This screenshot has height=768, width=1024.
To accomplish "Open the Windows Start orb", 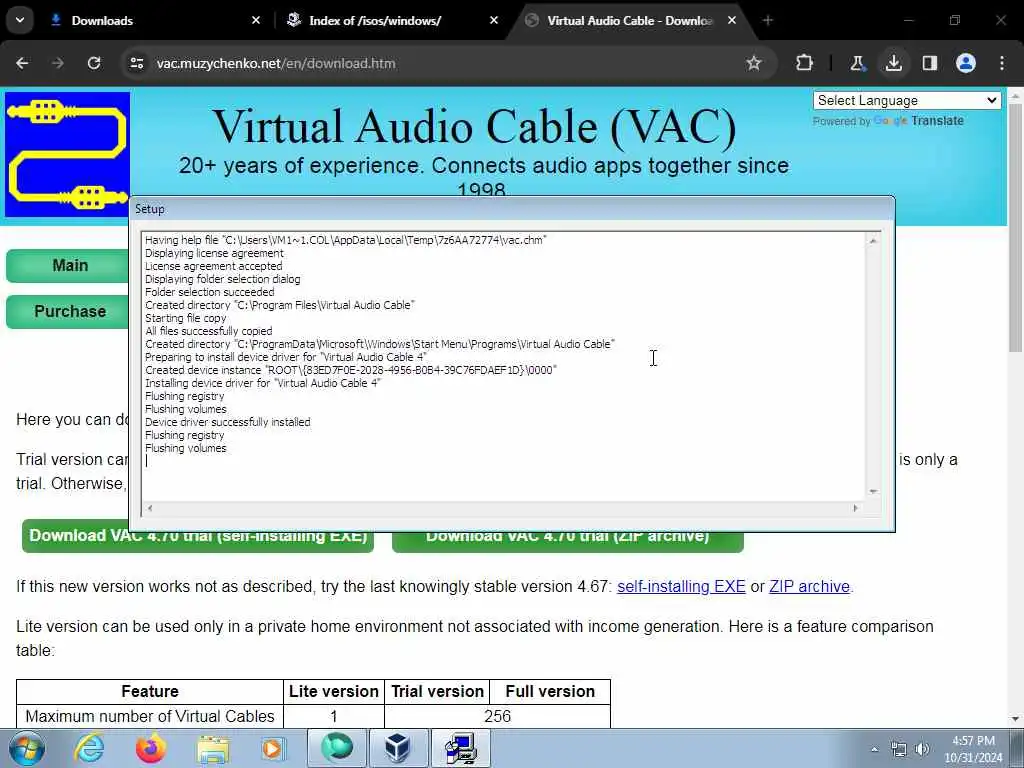I will pos(26,748).
